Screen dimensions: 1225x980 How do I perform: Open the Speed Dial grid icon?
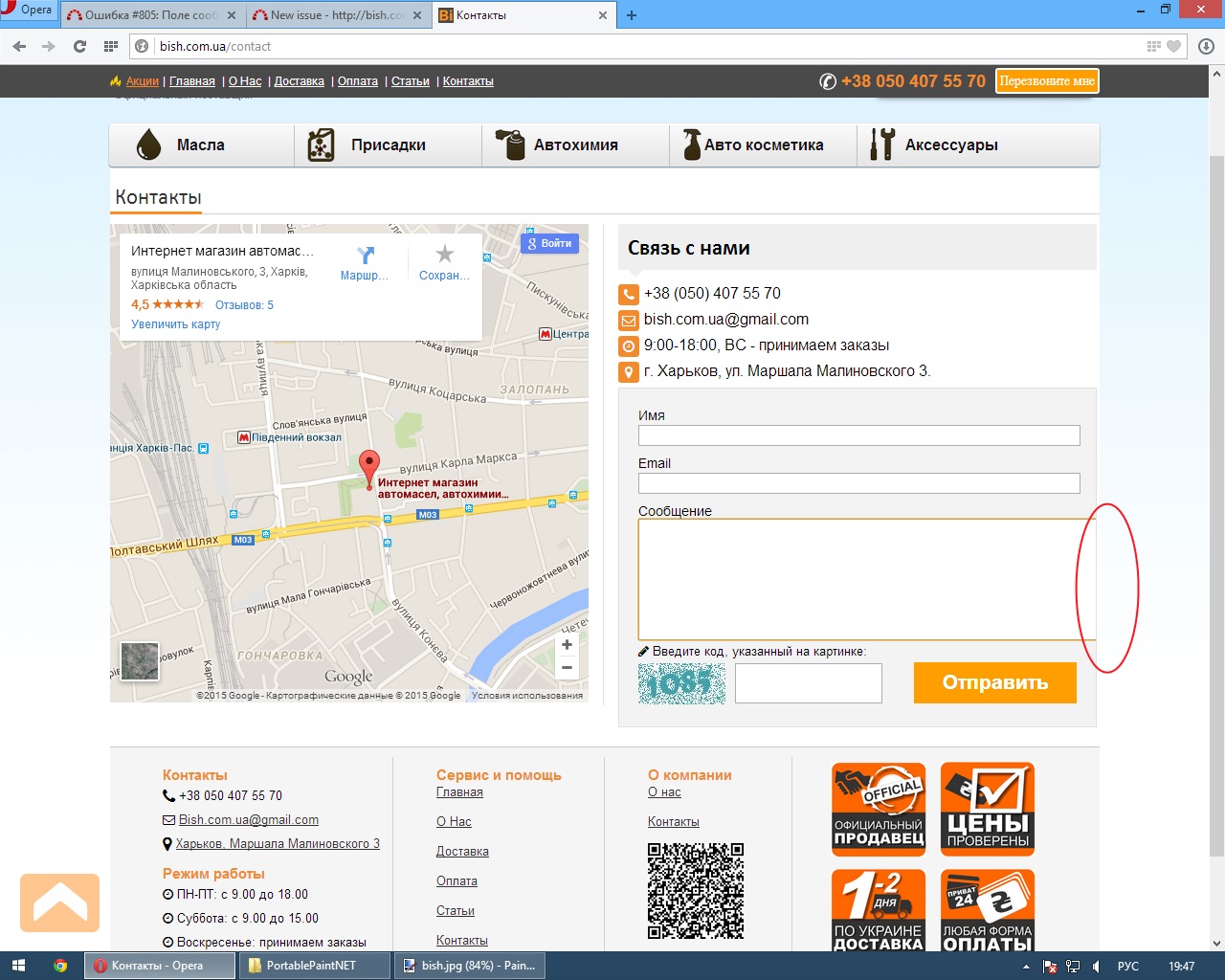[111, 46]
